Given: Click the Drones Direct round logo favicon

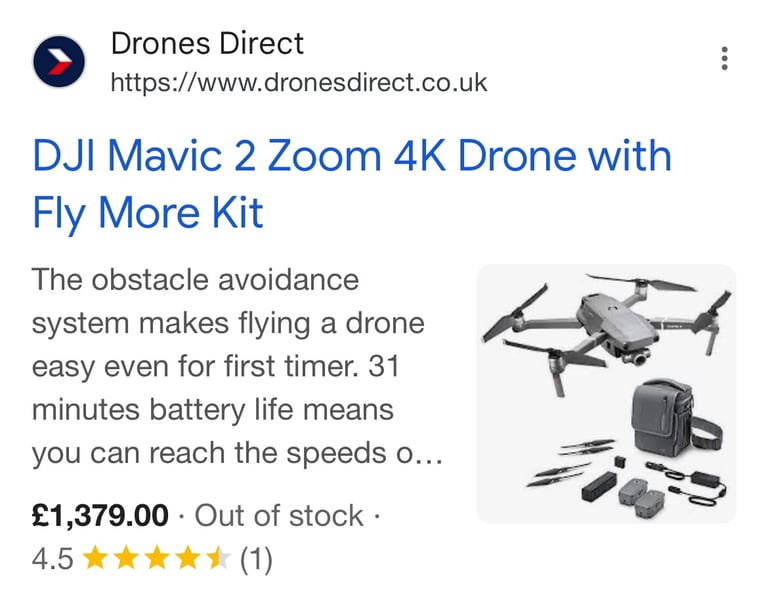Looking at the screenshot, I should pyautogui.click(x=59, y=61).
